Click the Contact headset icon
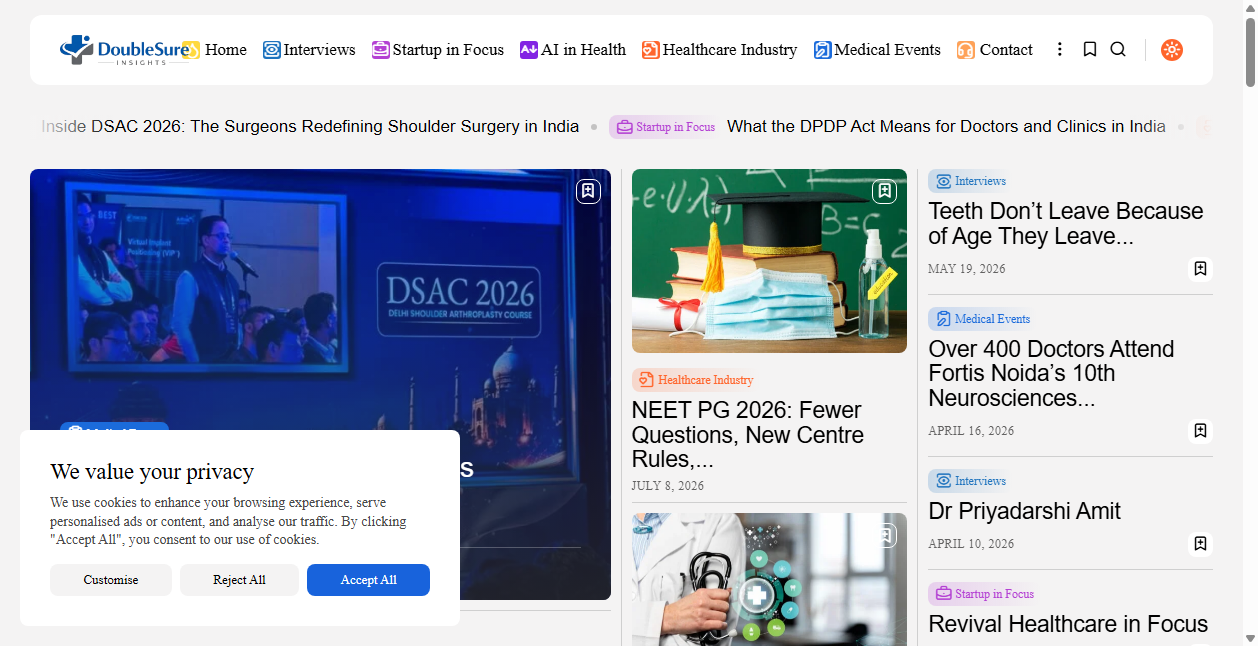The height and width of the screenshot is (646, 1258). (966, 50)
